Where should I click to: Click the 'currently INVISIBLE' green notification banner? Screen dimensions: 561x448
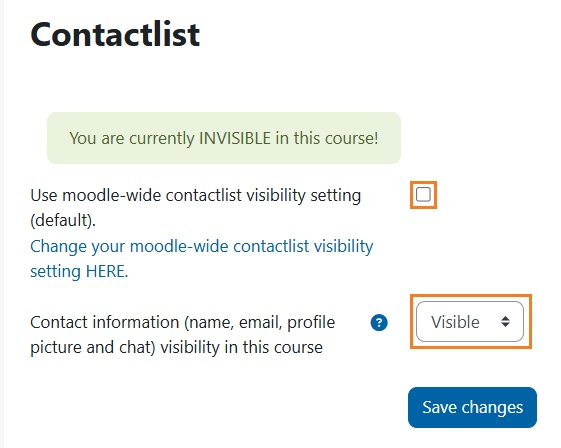224,138
